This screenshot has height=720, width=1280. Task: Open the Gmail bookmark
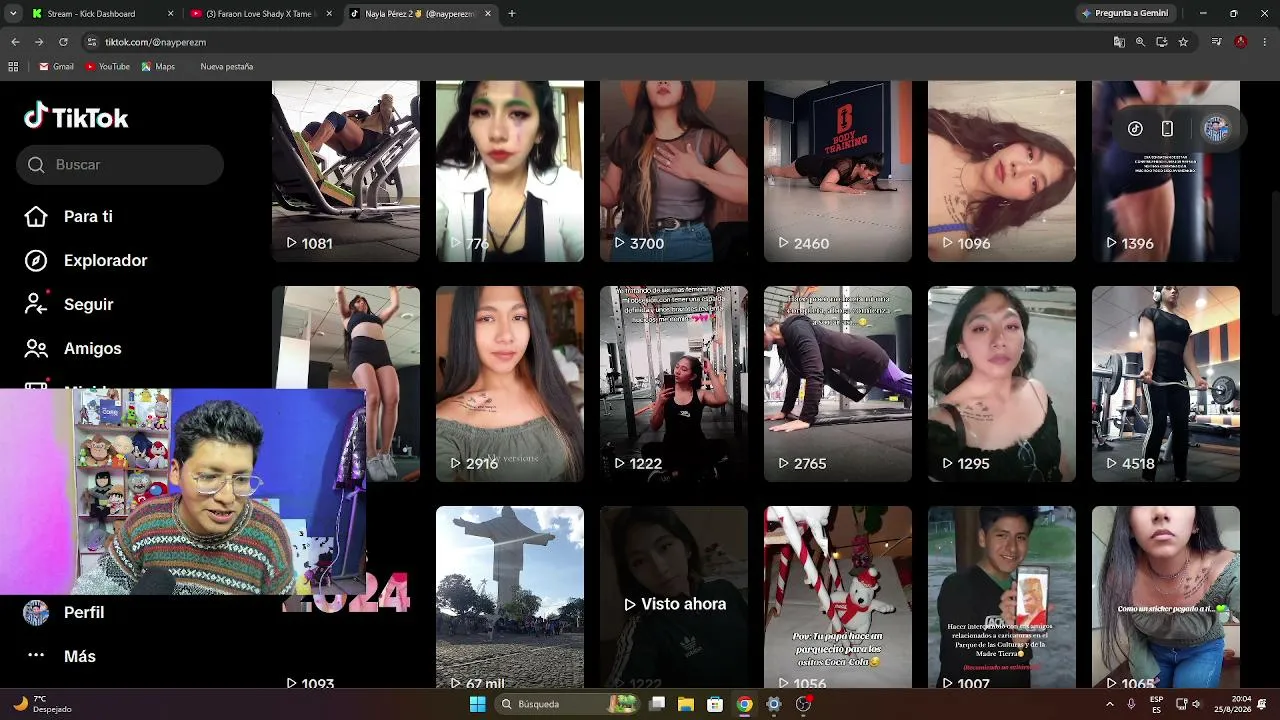coord(56,67)
